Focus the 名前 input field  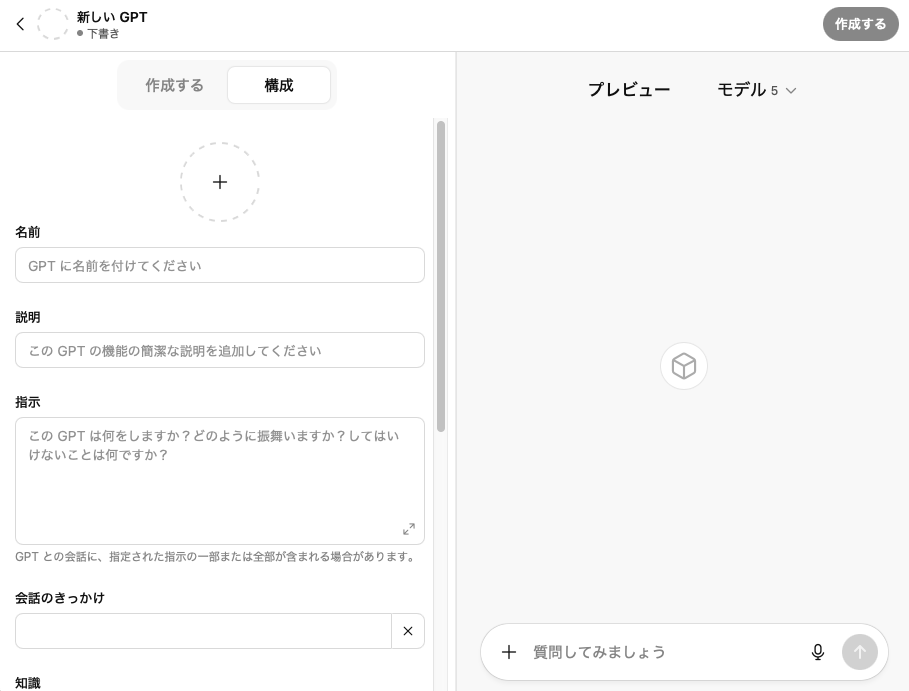click(x=220, y=265)
